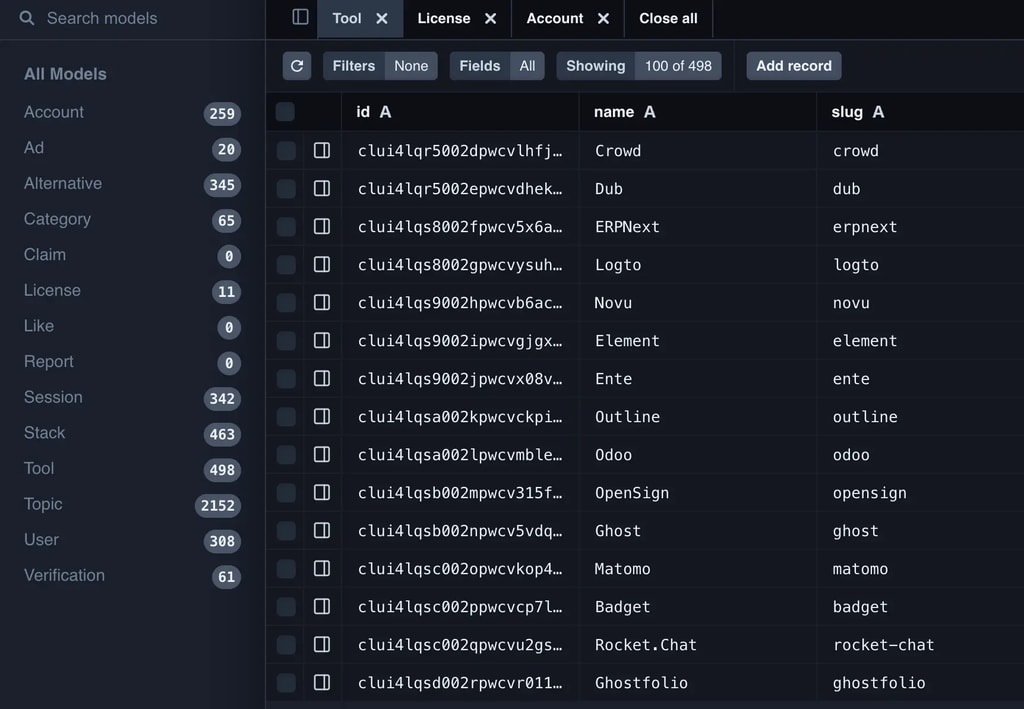Click the Add record button
This screenshot has height=709, width=1024.
pyautogui.click(x=794, y=66)
